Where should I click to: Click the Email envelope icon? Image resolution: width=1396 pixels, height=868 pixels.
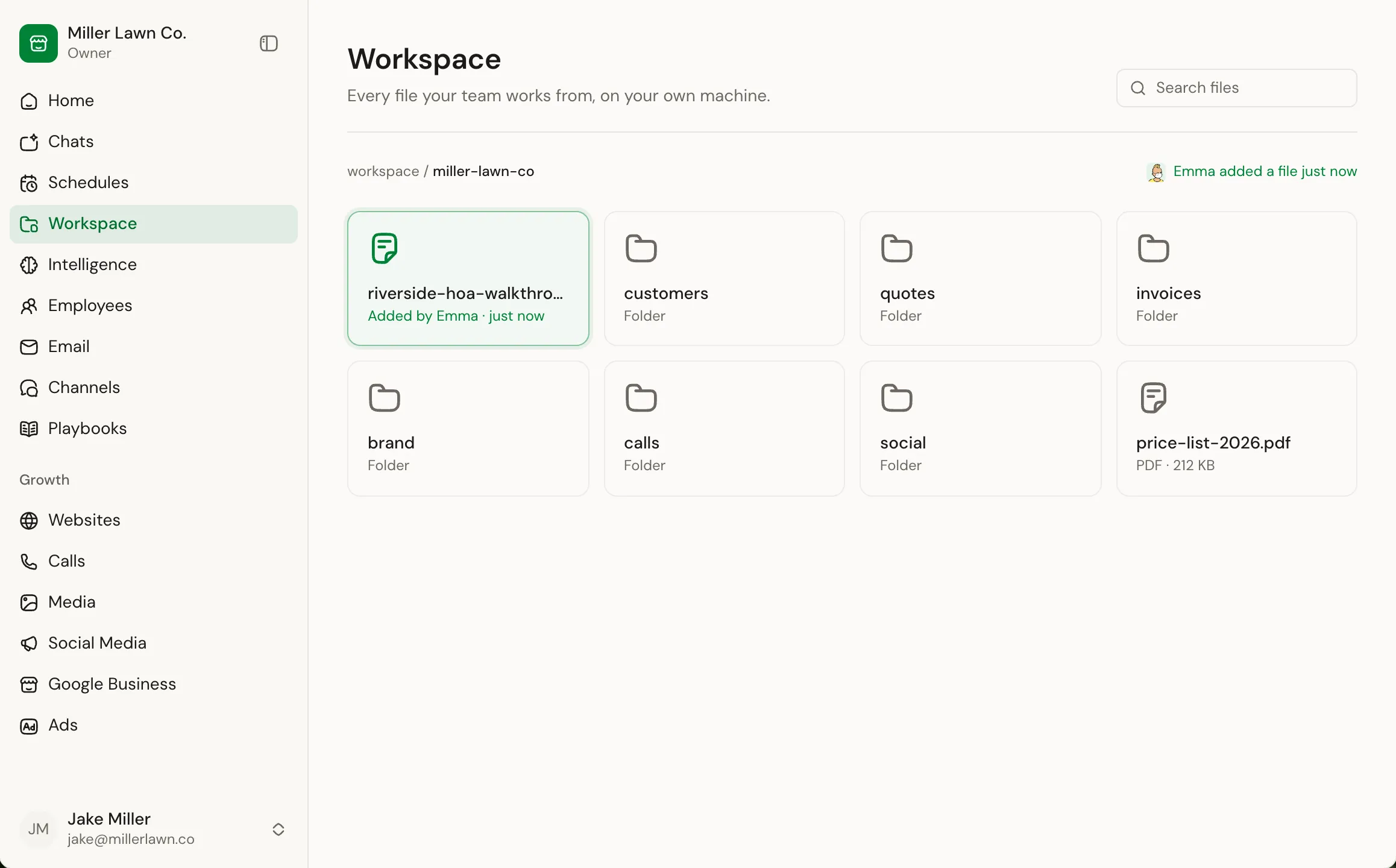tap(29, 347)
